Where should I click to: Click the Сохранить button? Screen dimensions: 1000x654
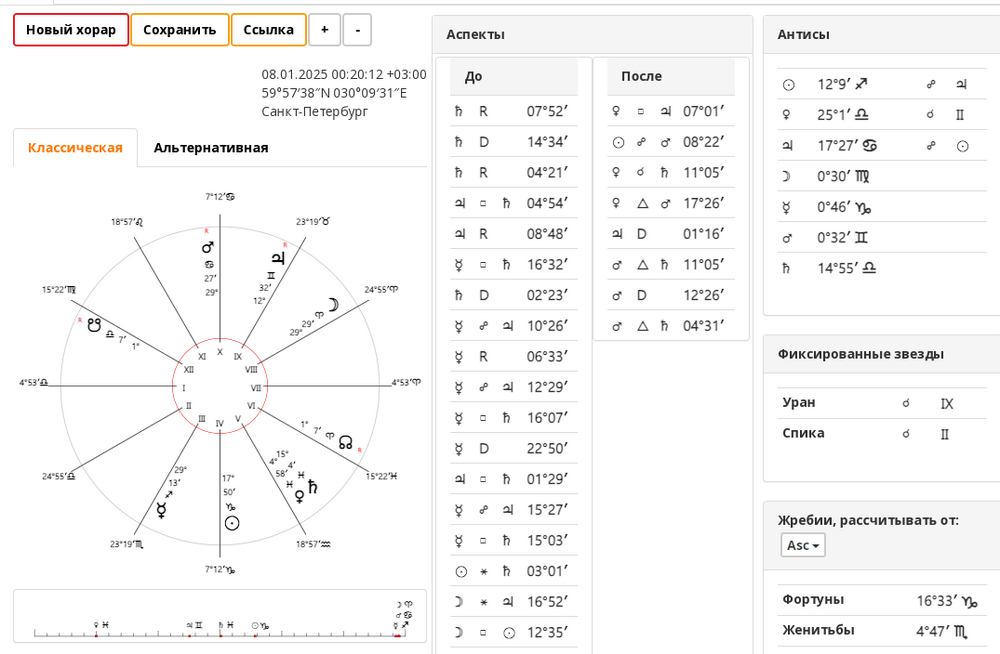tap(180, 30)
